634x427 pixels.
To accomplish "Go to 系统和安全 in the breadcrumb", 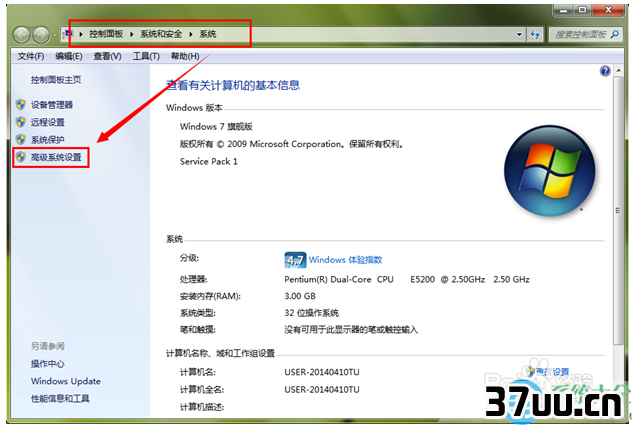I will 161,34.
